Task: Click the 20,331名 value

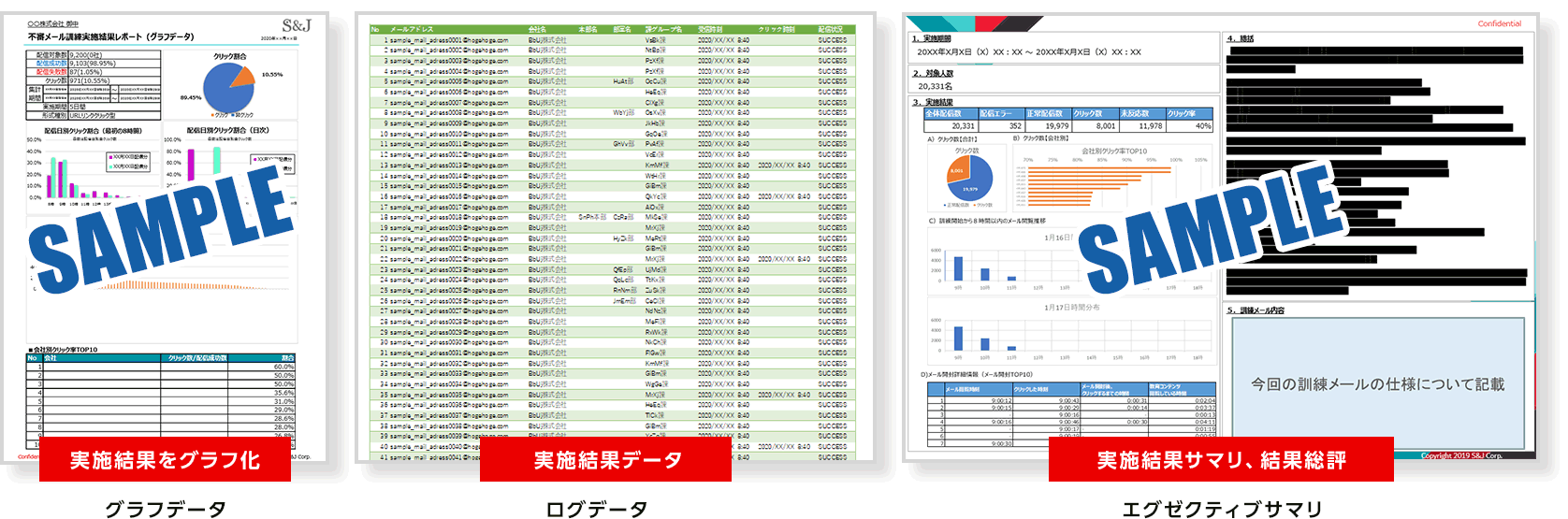Action: coord(935,86)
